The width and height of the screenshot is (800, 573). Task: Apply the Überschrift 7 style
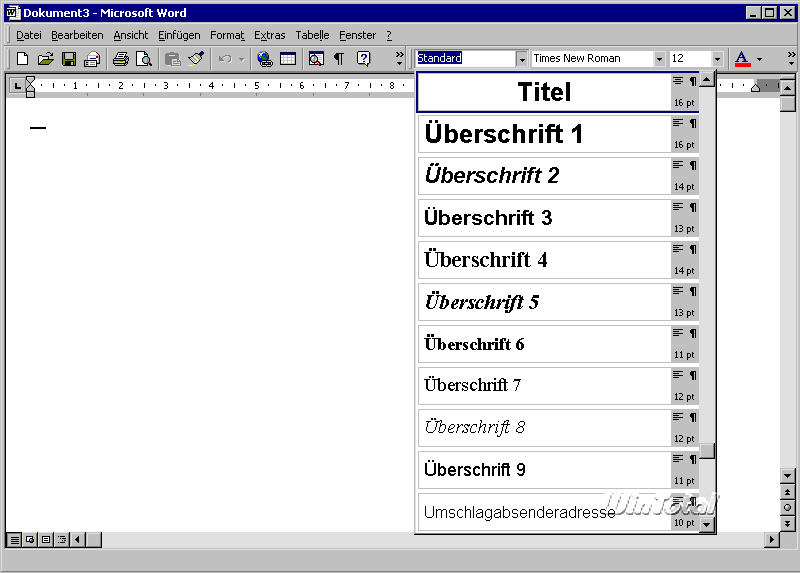[x=558, y=386]
